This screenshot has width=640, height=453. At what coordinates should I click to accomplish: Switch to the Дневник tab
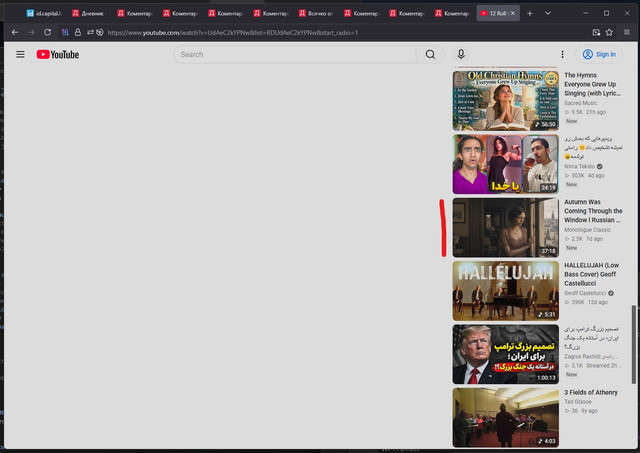coord(90,13)
